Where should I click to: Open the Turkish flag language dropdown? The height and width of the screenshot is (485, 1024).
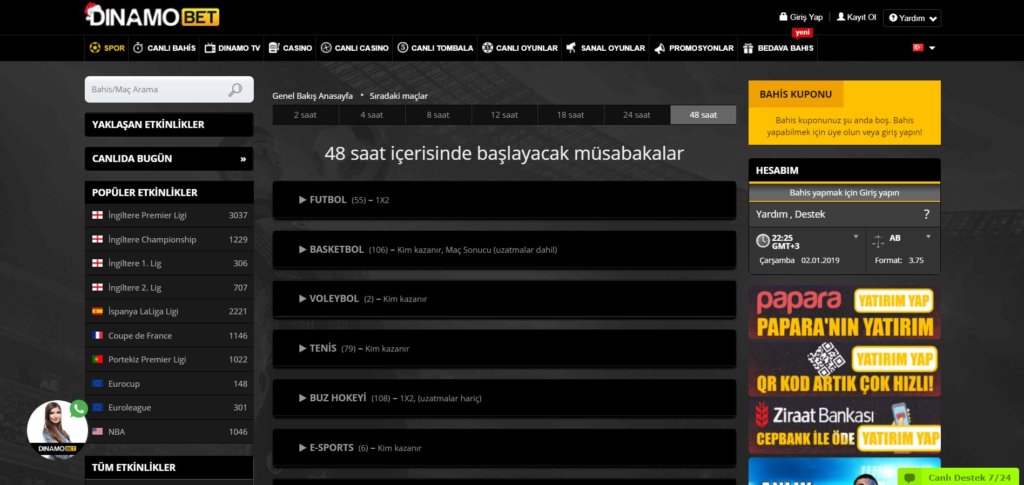(x=923, y=47)
